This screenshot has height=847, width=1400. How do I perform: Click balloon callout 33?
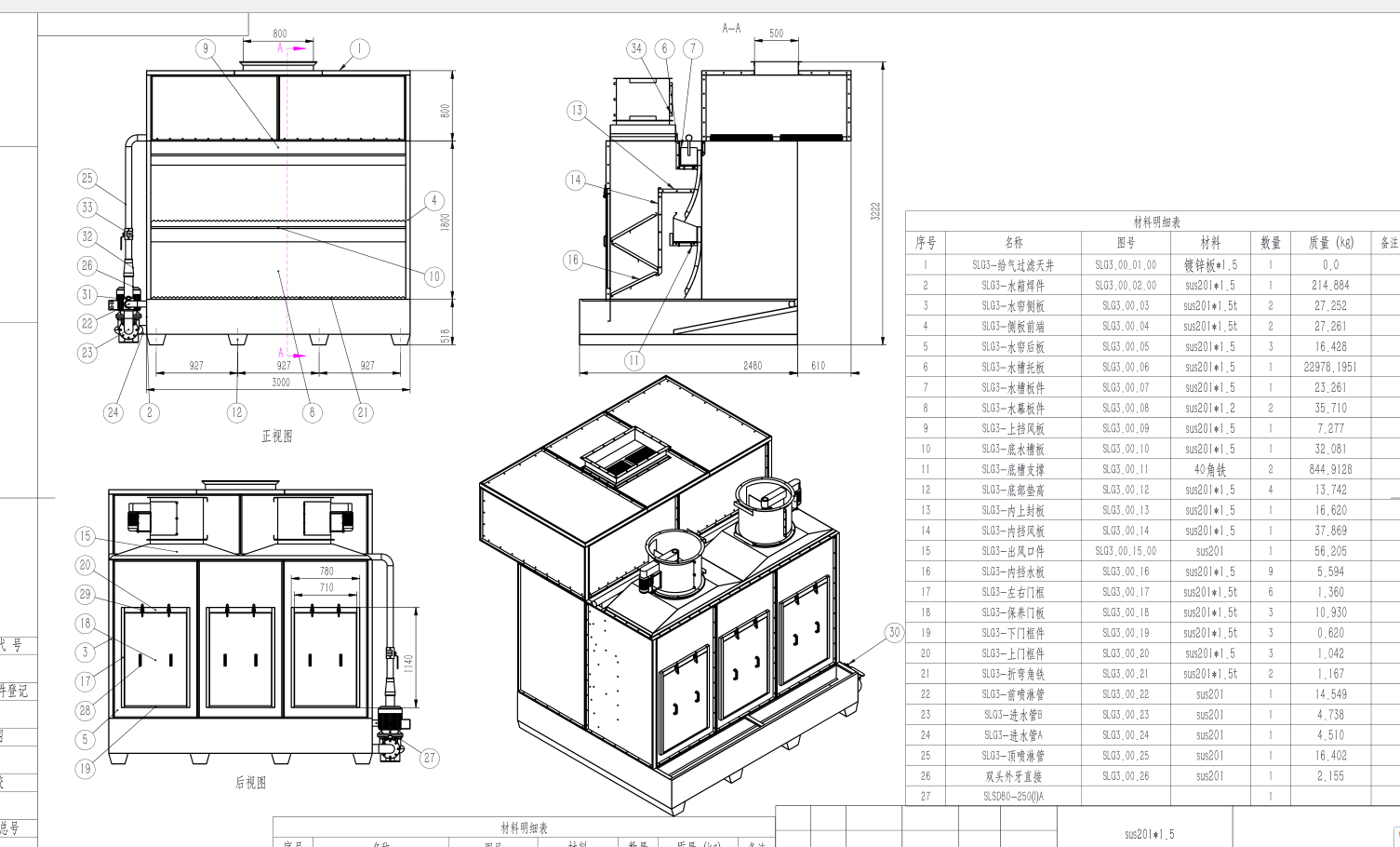point(87,208)
